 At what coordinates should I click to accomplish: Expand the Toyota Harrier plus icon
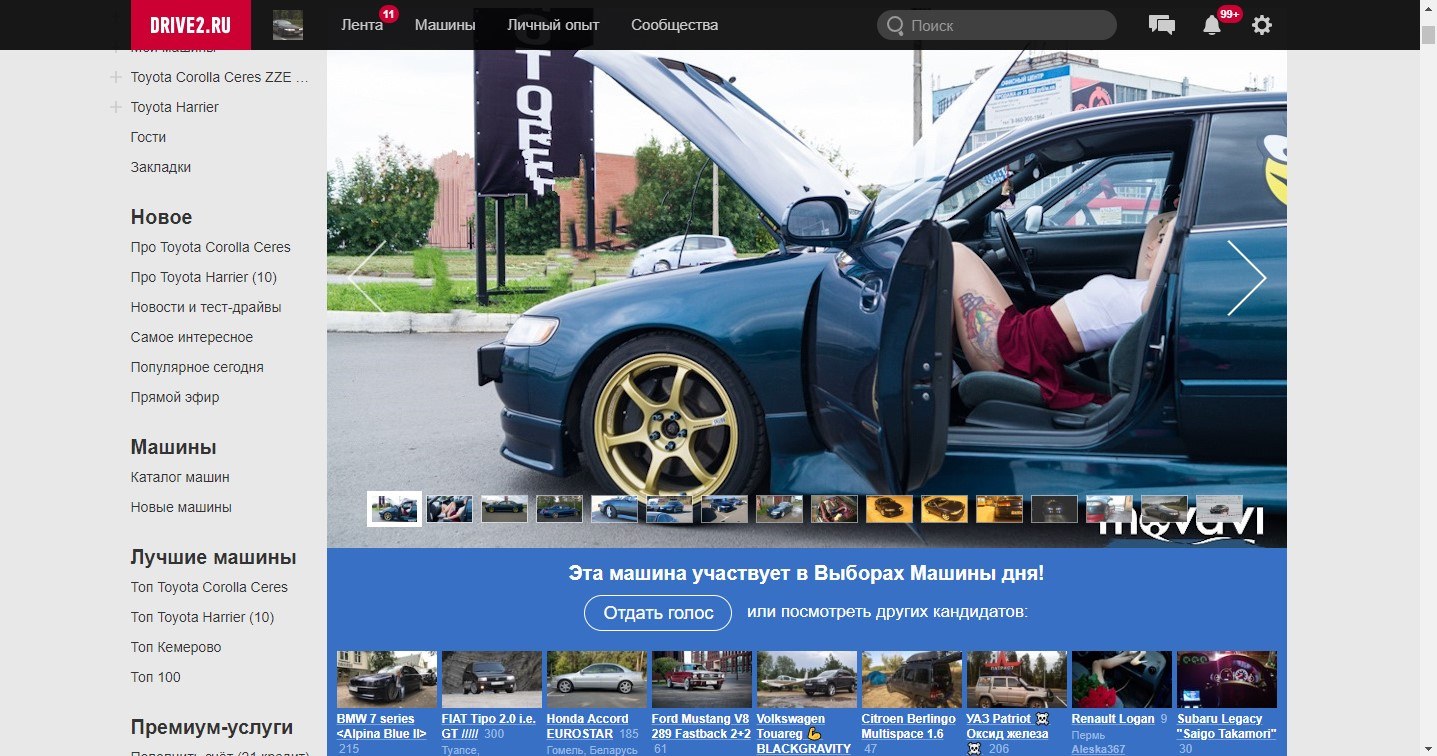coord(116,107)
